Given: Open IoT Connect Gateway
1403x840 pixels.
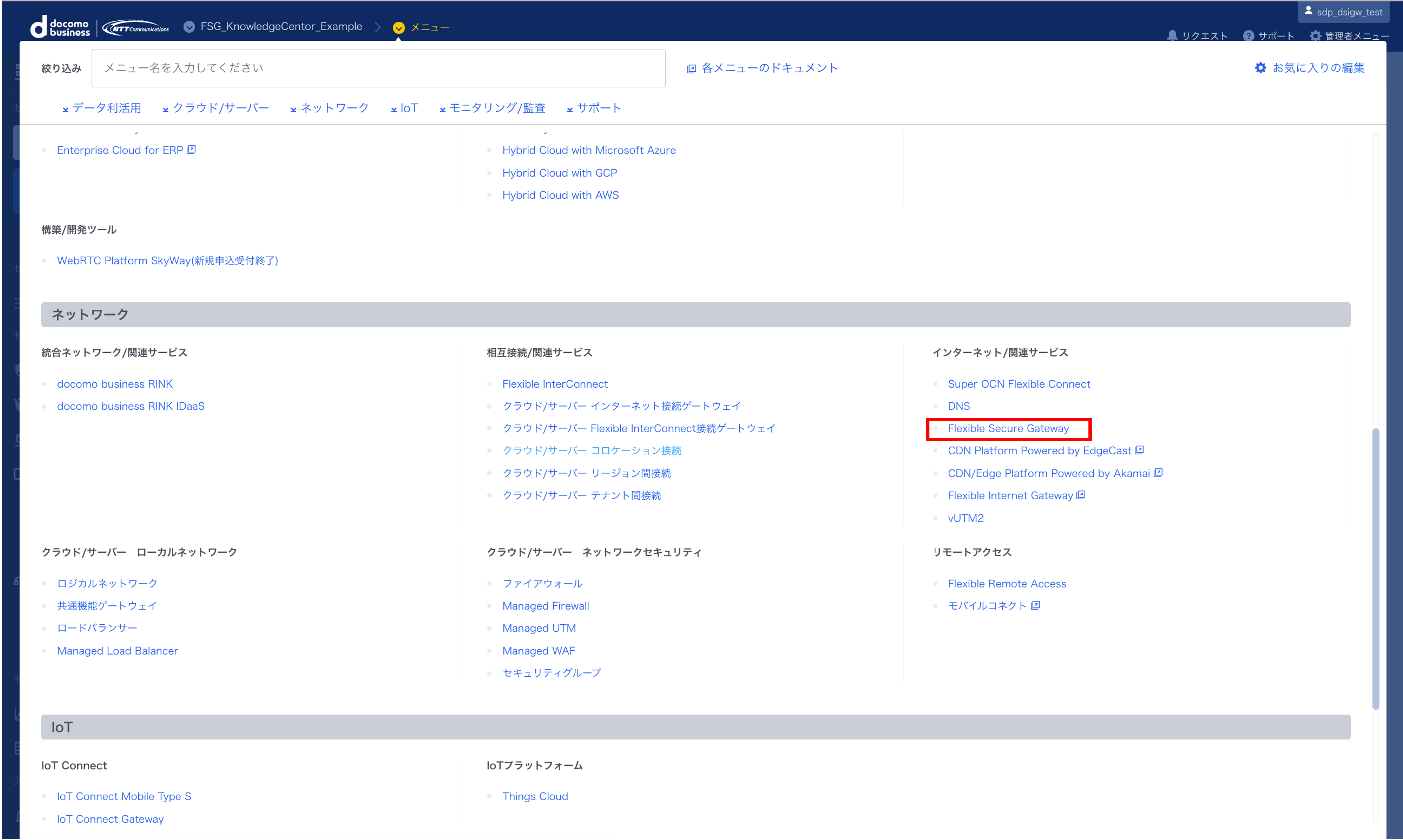Looking at the screenshot, I should 110,819.
